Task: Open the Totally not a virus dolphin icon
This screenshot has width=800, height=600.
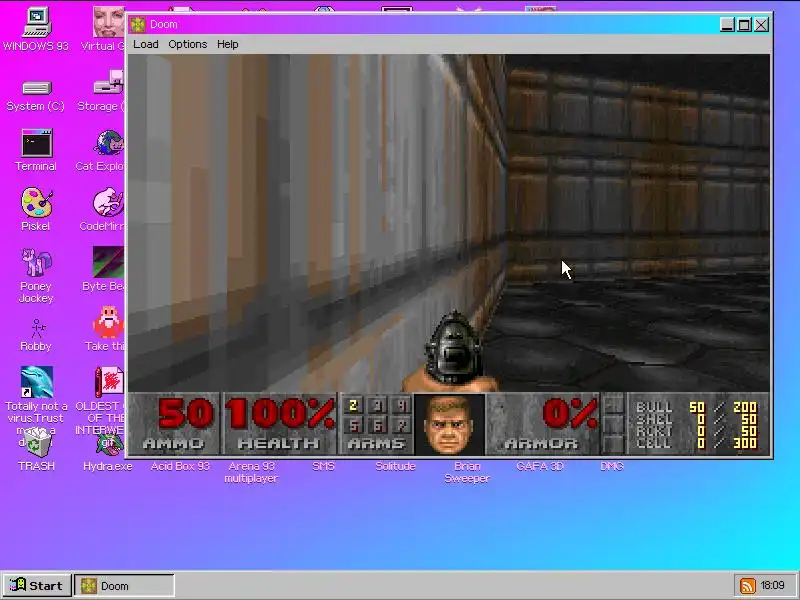Action: [36, 382]
